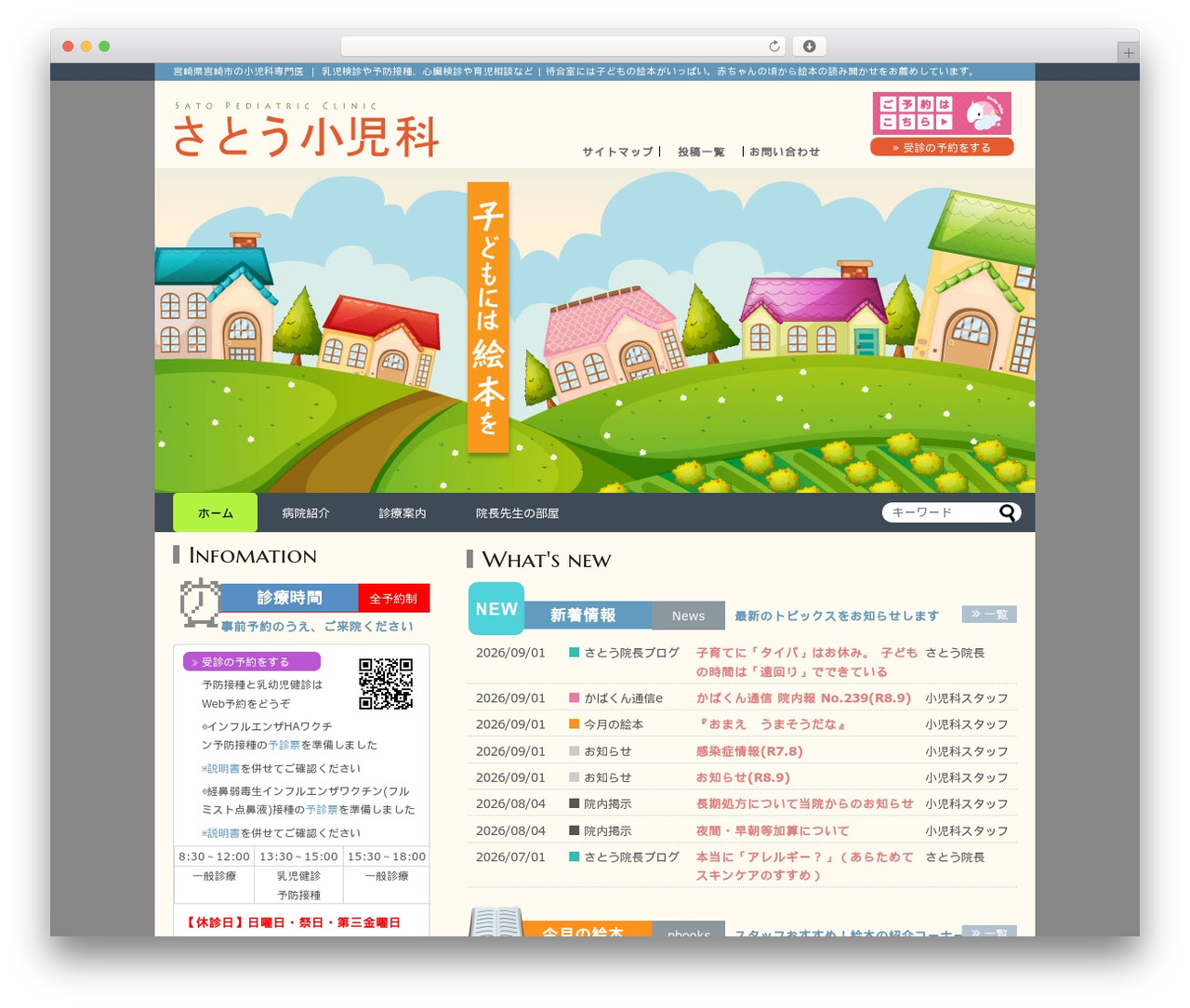1190x1008 pixels.
Task: Open the 夜間・早朝等加算について article link
Action: click(x=773, y=830)
